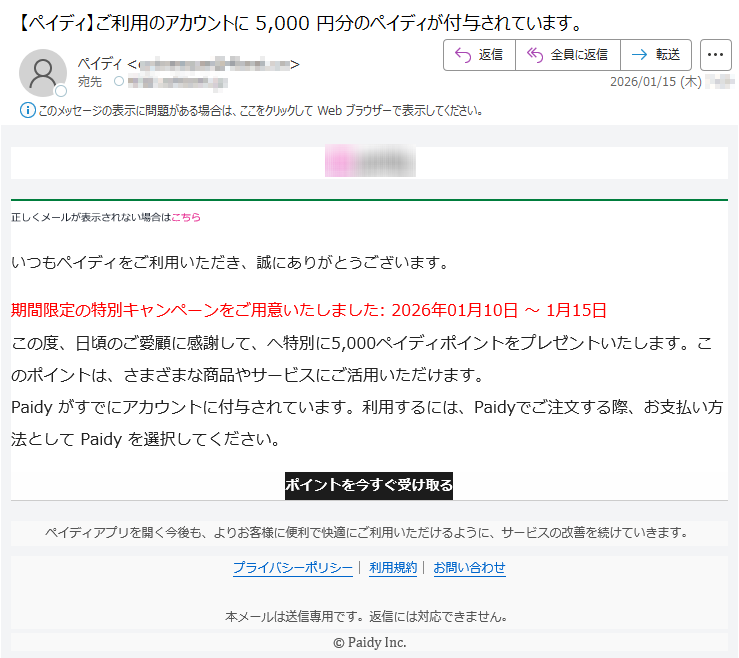This screenshot has height=658, width=739.
Task: Click the blurred recipient address after 宛先
Action: pos(168,82)
